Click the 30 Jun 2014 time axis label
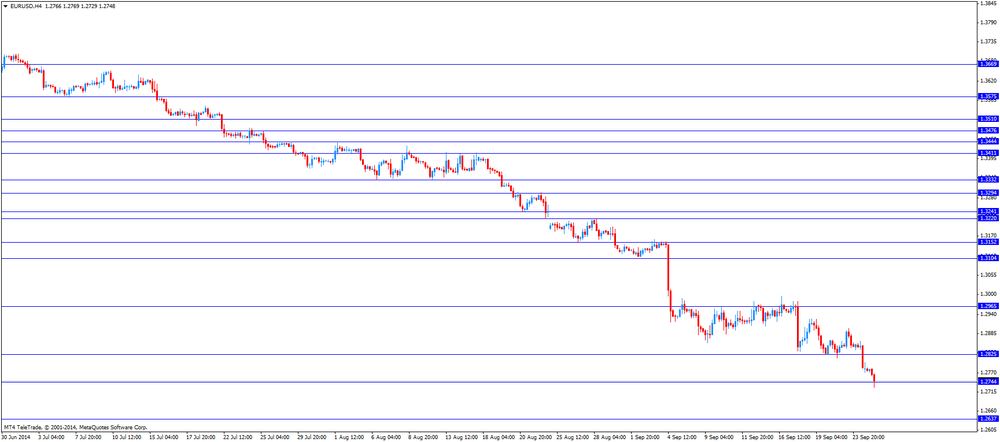Image resolution: width=1000 pixels, height=442 pixels. coord(14,438)
